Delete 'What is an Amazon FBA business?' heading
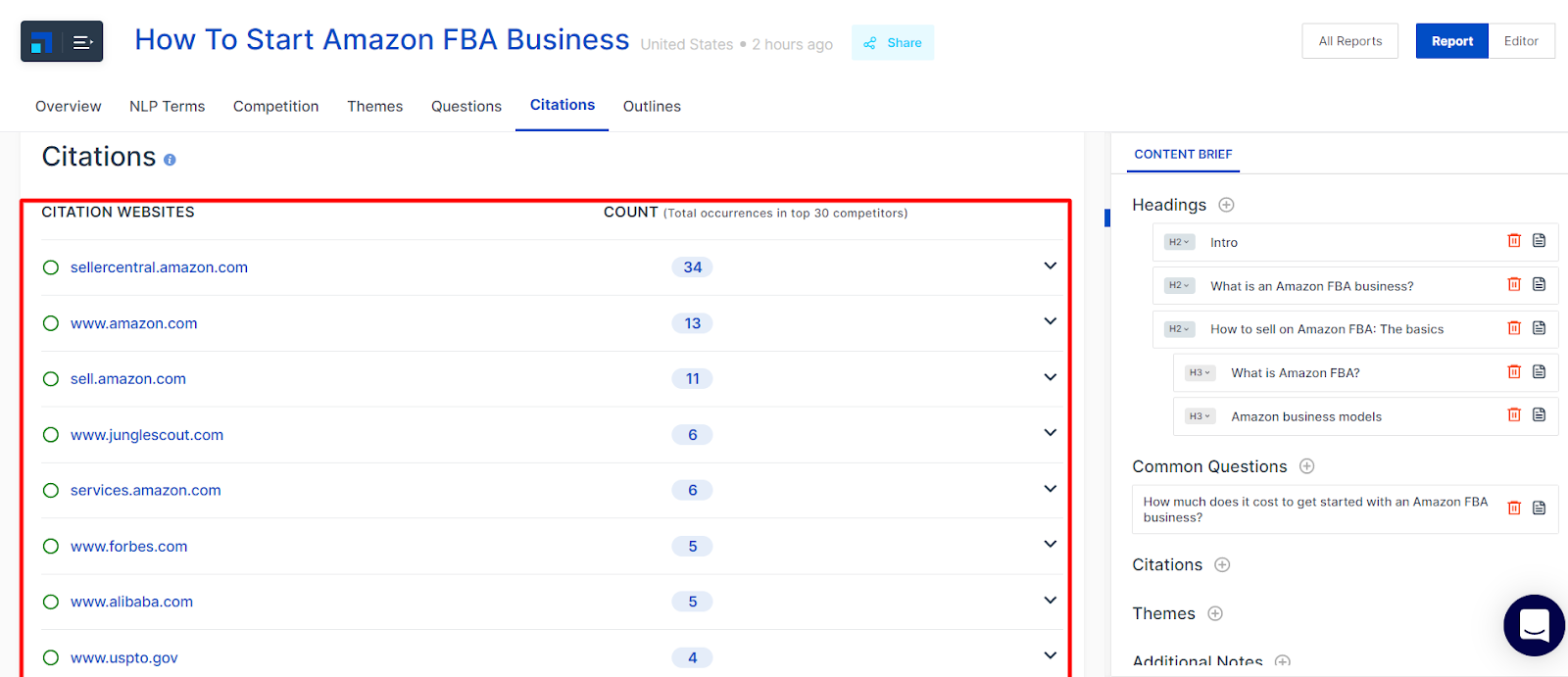This screenshot has height=677, width=1568. (x=1514, y=285)
